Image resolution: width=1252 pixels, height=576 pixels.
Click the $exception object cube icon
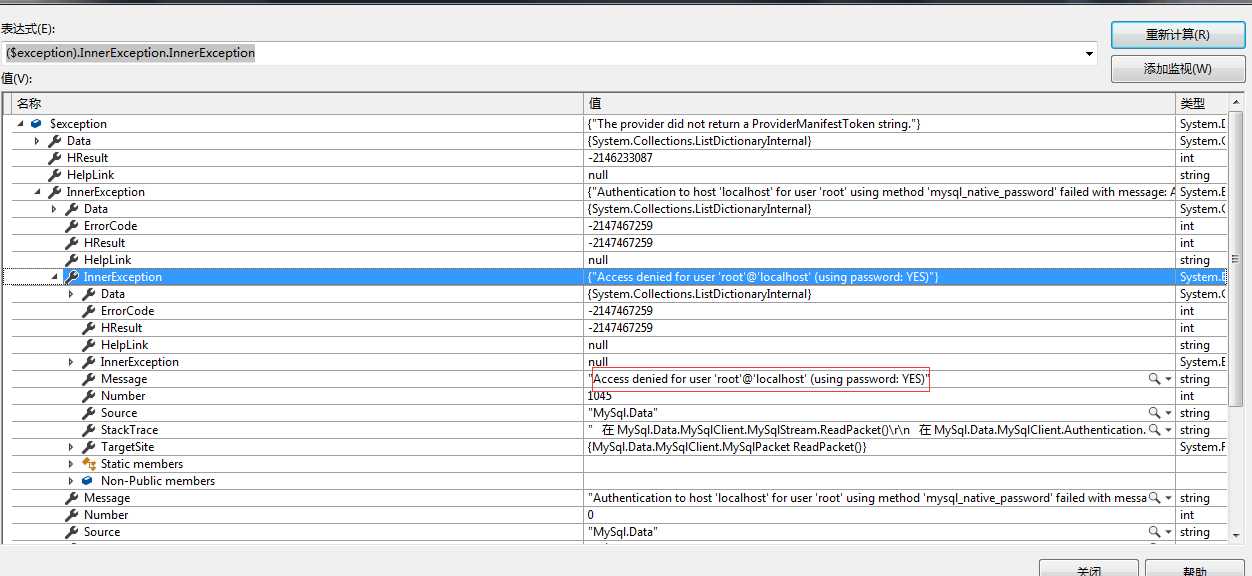click(x=36, y=124)
